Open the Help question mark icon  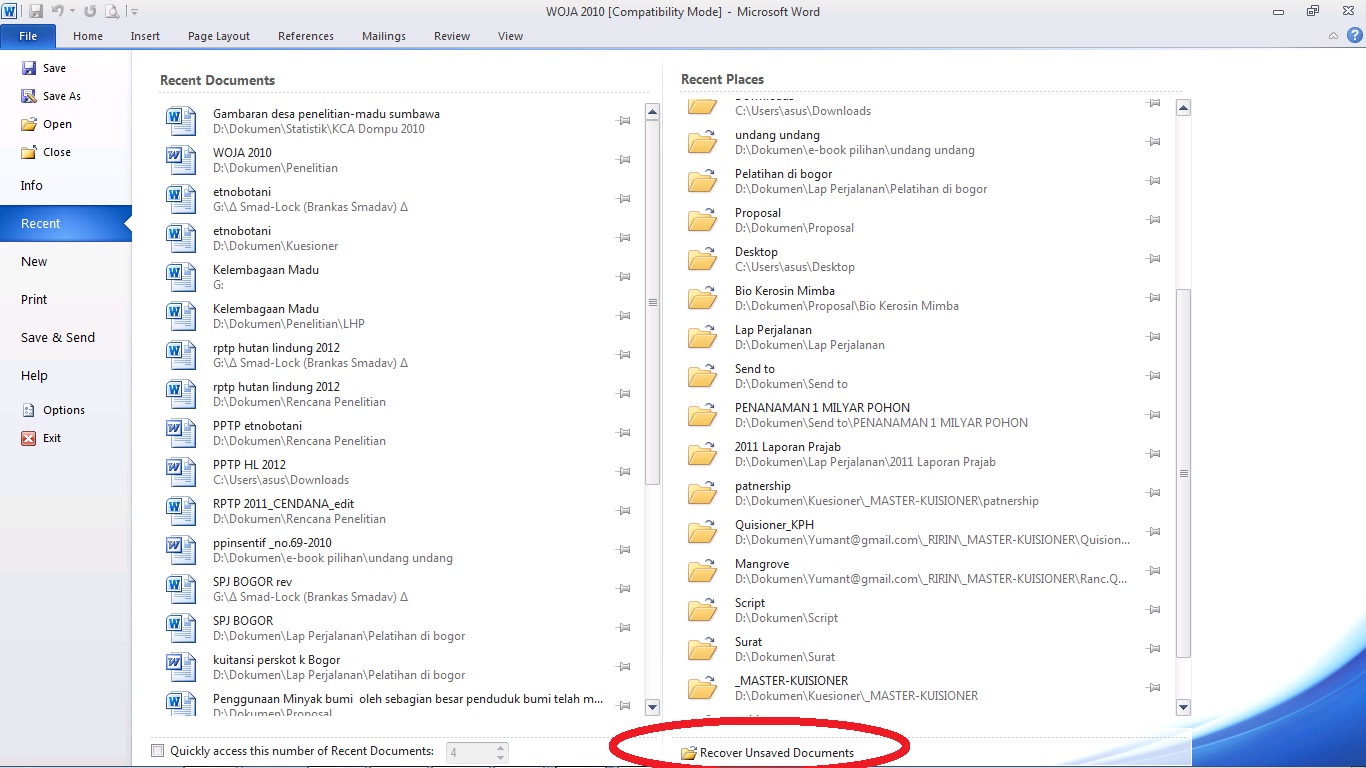pyautogui.click(x=1357, y=35)
